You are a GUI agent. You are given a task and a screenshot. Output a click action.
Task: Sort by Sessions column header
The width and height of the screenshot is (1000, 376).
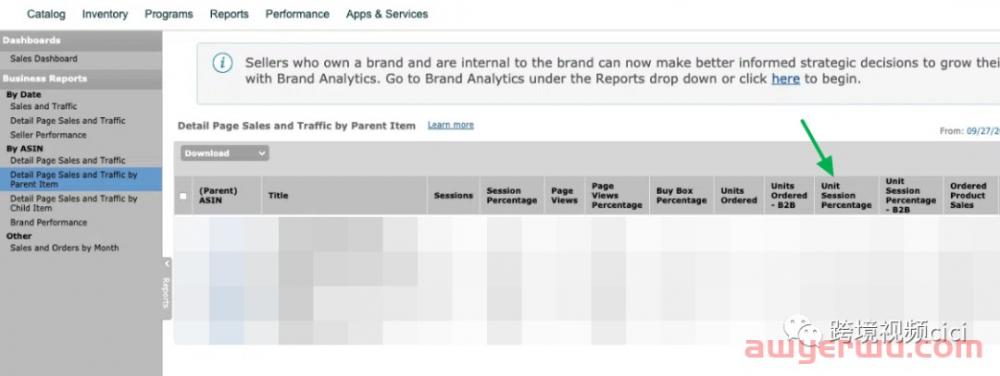453,196
